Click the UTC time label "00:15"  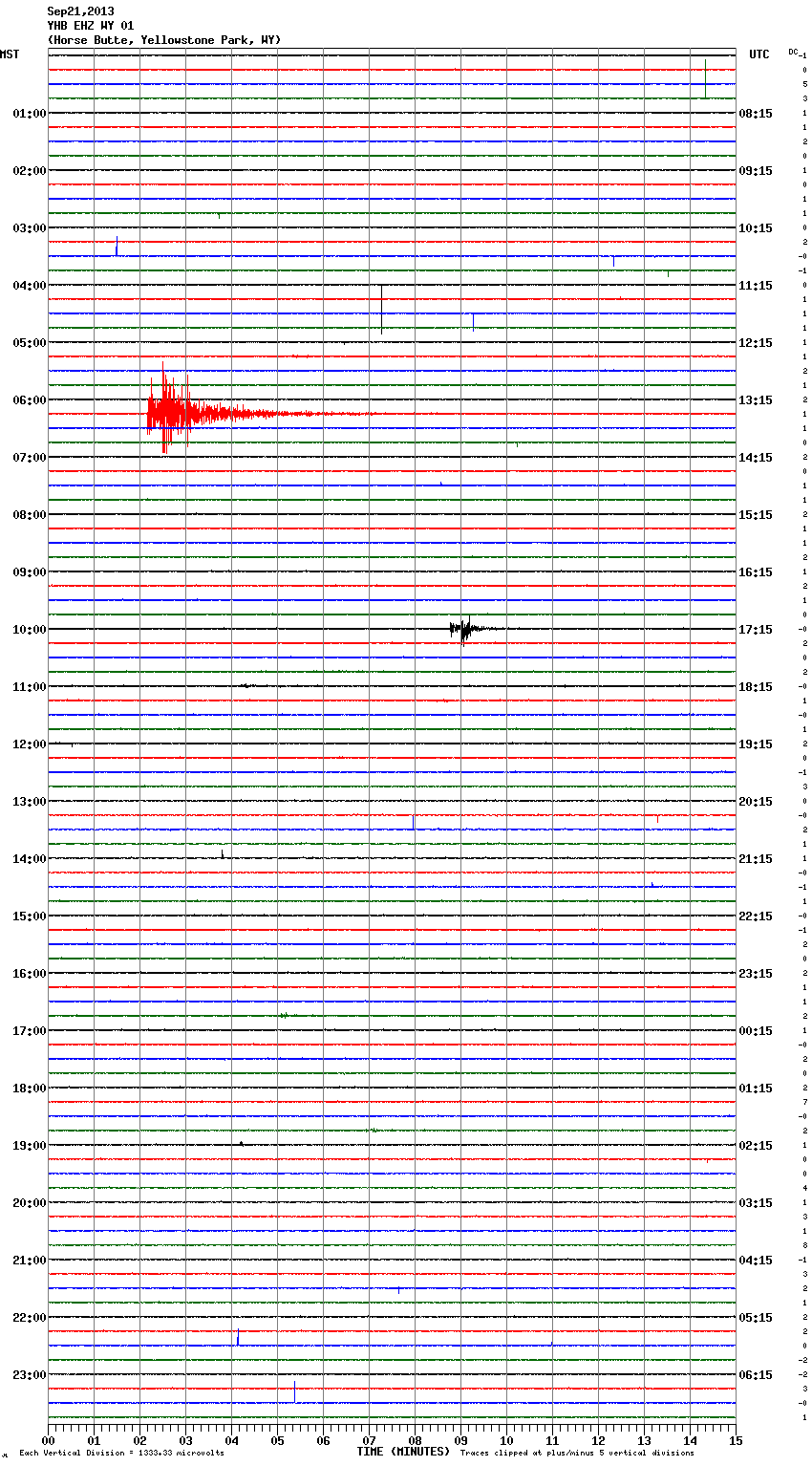click(x=756, y=1031)
